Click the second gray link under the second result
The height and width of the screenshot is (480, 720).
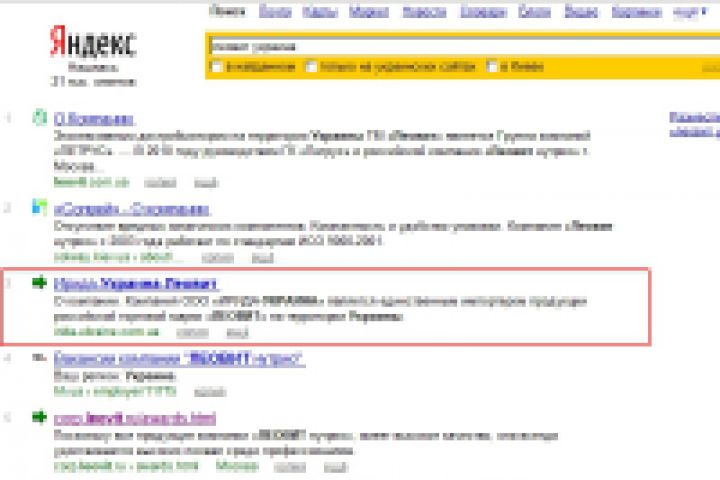263,258
